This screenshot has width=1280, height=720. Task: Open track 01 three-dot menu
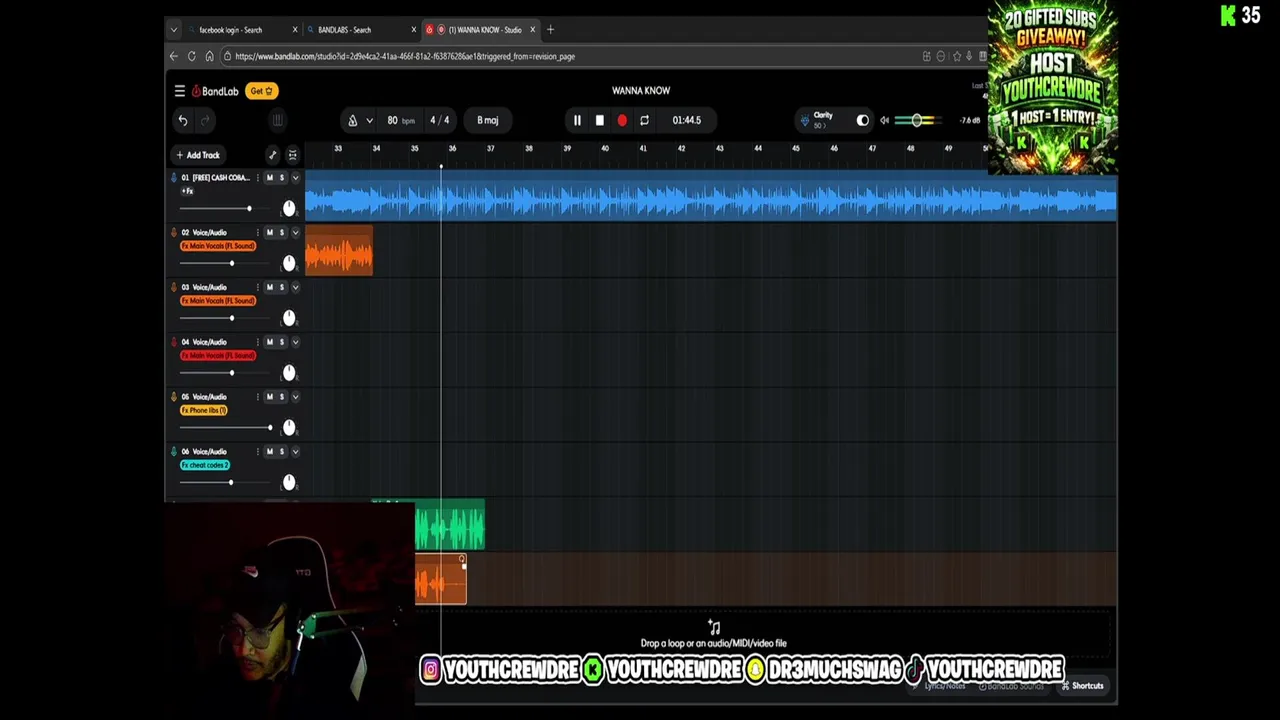tap(257, 178)
